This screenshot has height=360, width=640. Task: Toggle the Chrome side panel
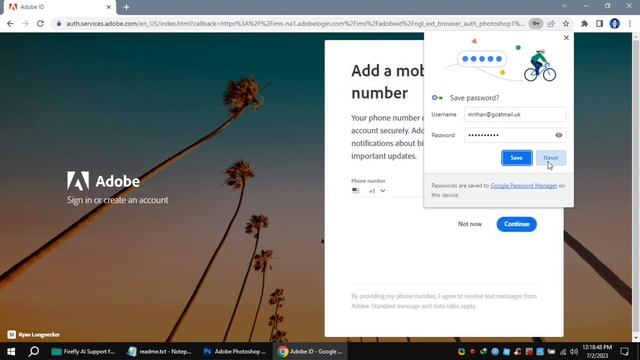[599, 24]
